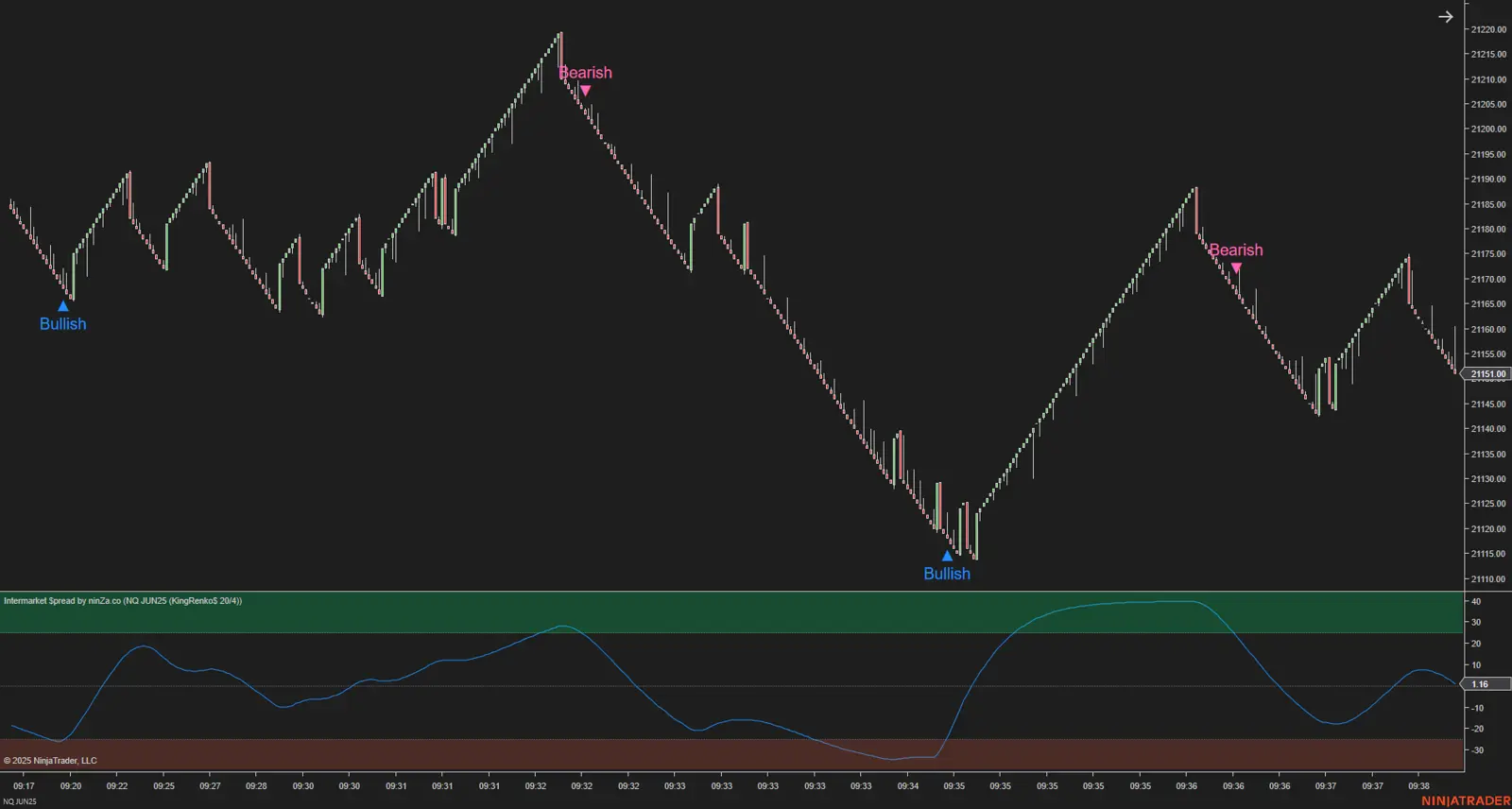This screenshot has width=1512, height=809.
Task: Click the 21140.00 price axis label
Action: [1488, 429]
